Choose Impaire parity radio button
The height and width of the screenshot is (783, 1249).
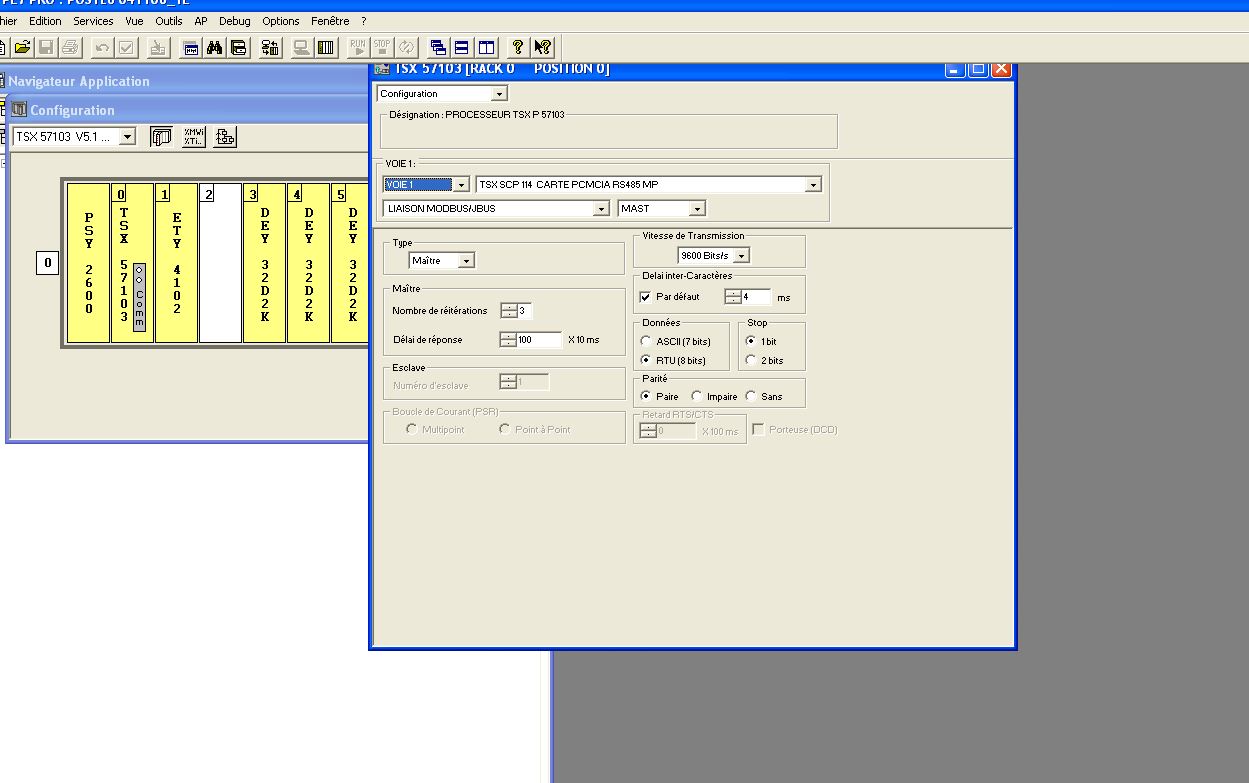tap(697, 396)
